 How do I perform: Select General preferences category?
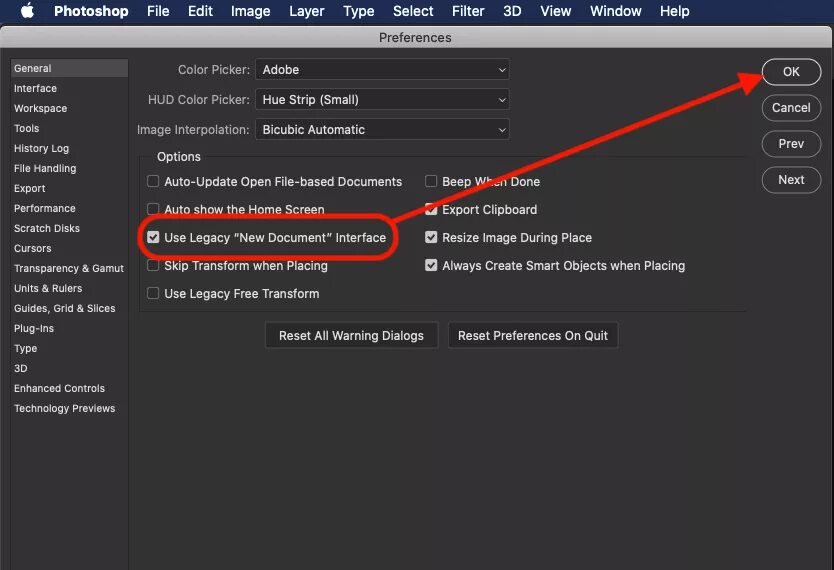point(69,69)
